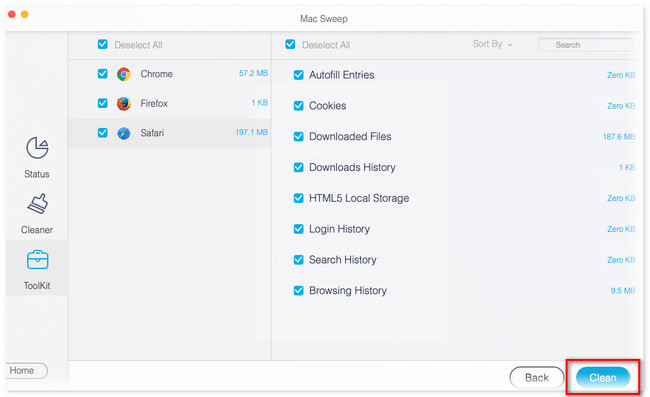Click the Search History label

pos(342,260)
